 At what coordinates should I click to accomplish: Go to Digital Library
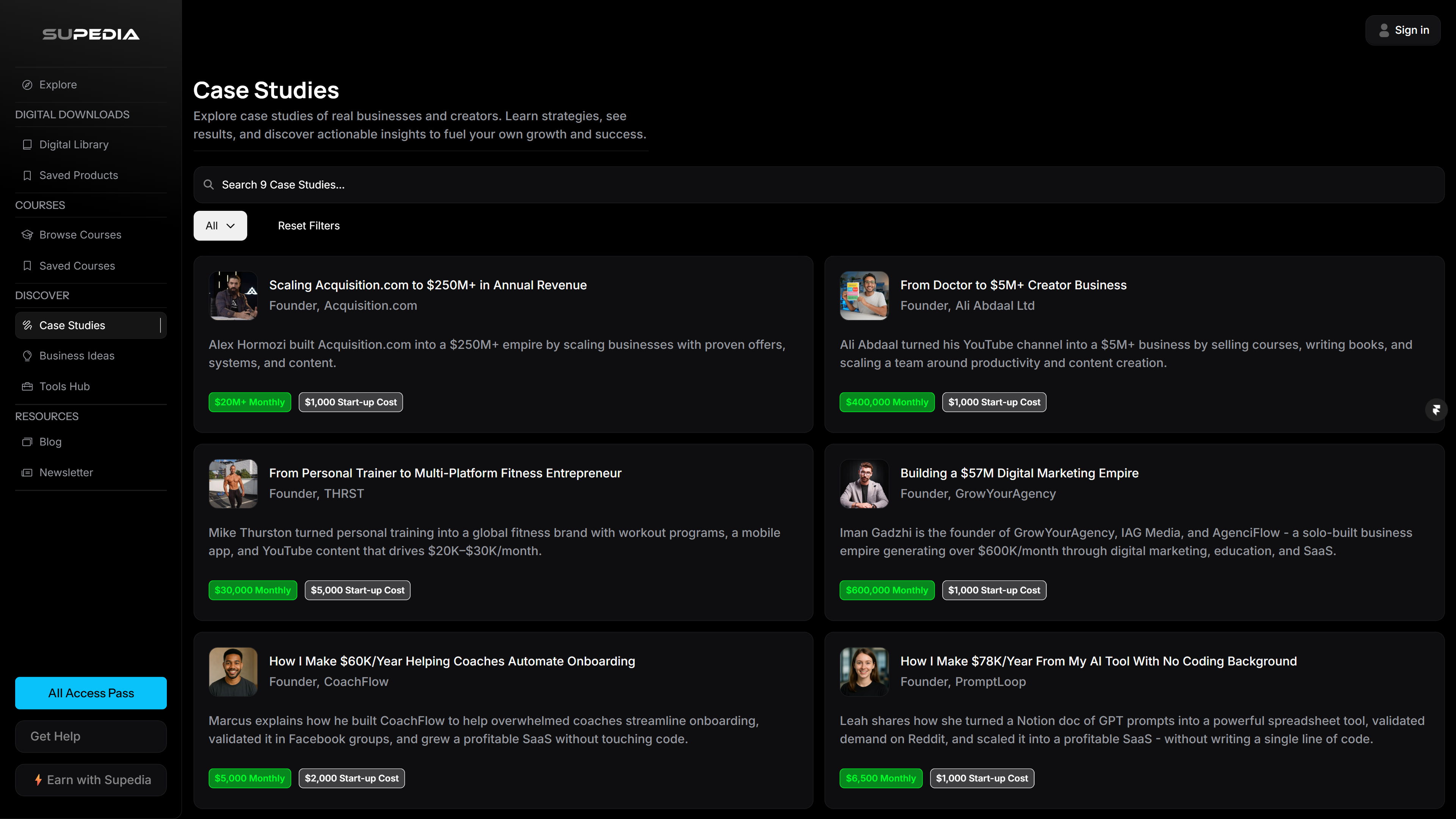pos(91,145)
